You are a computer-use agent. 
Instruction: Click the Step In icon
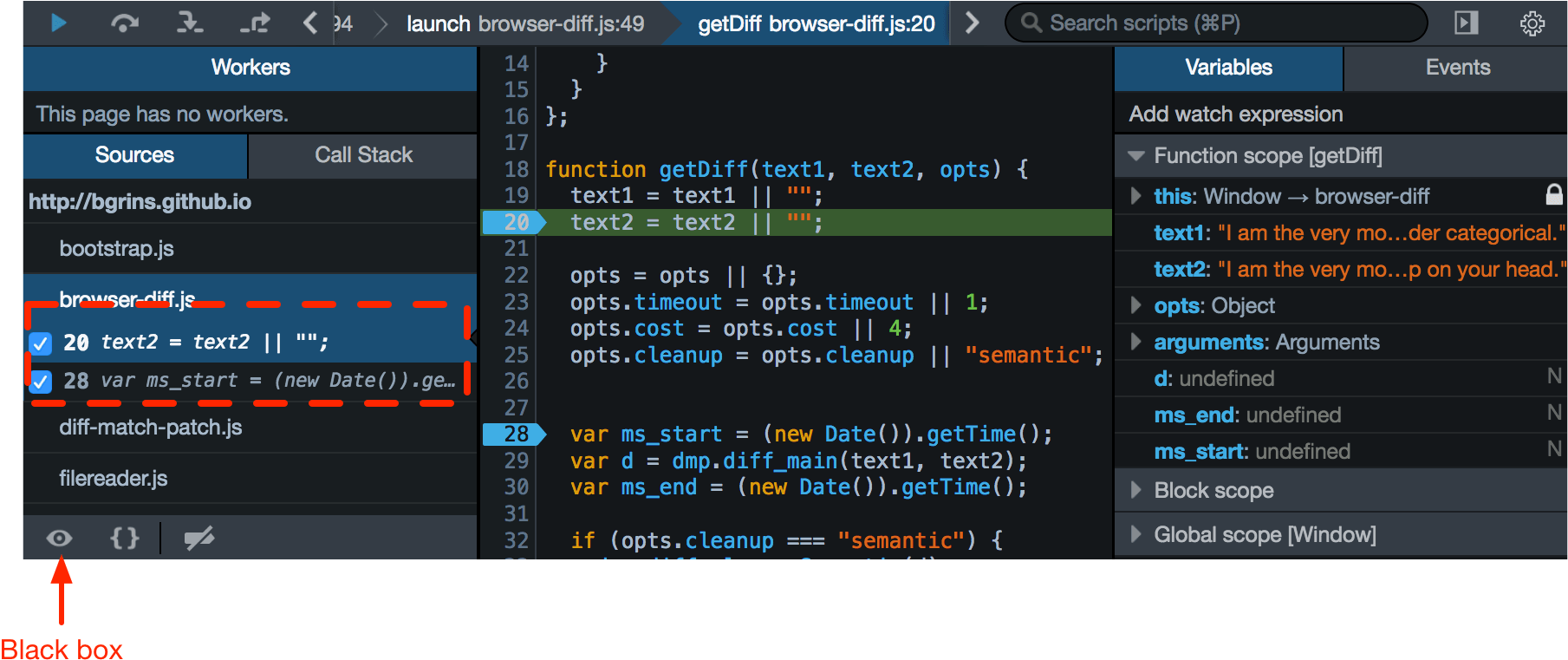(x=189, y=23)
